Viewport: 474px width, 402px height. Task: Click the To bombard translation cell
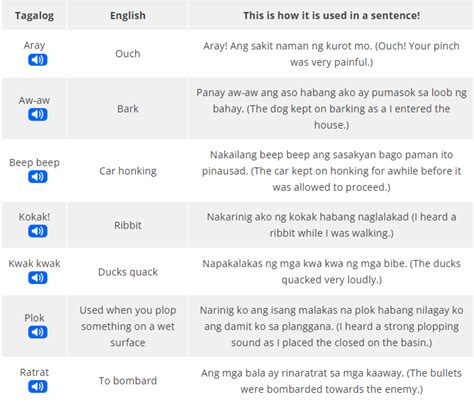128,381
